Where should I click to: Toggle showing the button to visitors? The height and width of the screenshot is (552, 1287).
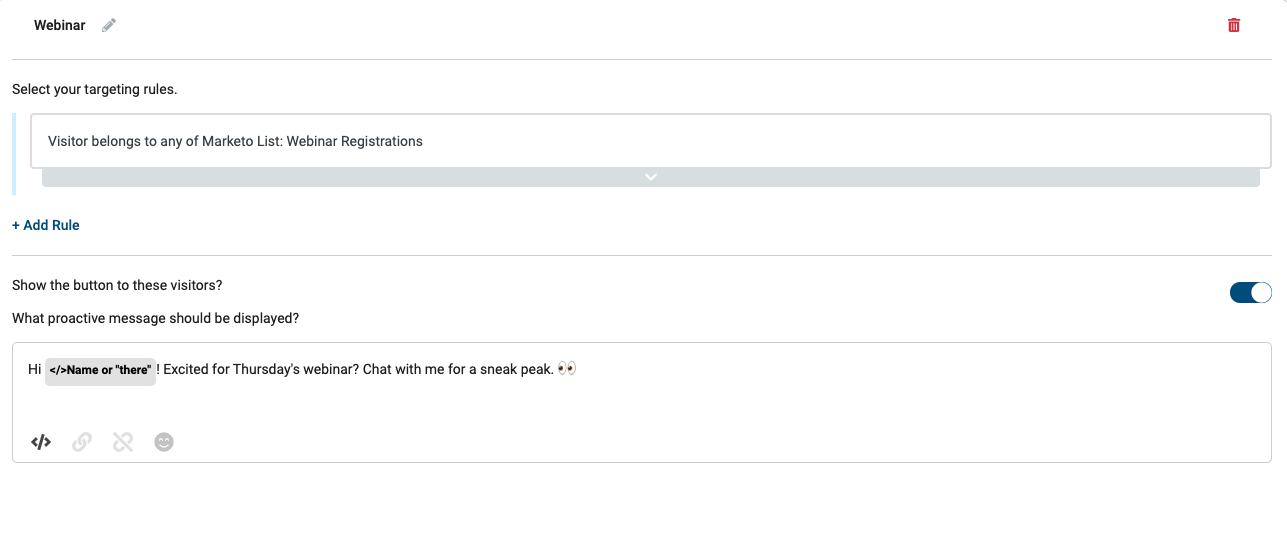(x=1250, y=292)
